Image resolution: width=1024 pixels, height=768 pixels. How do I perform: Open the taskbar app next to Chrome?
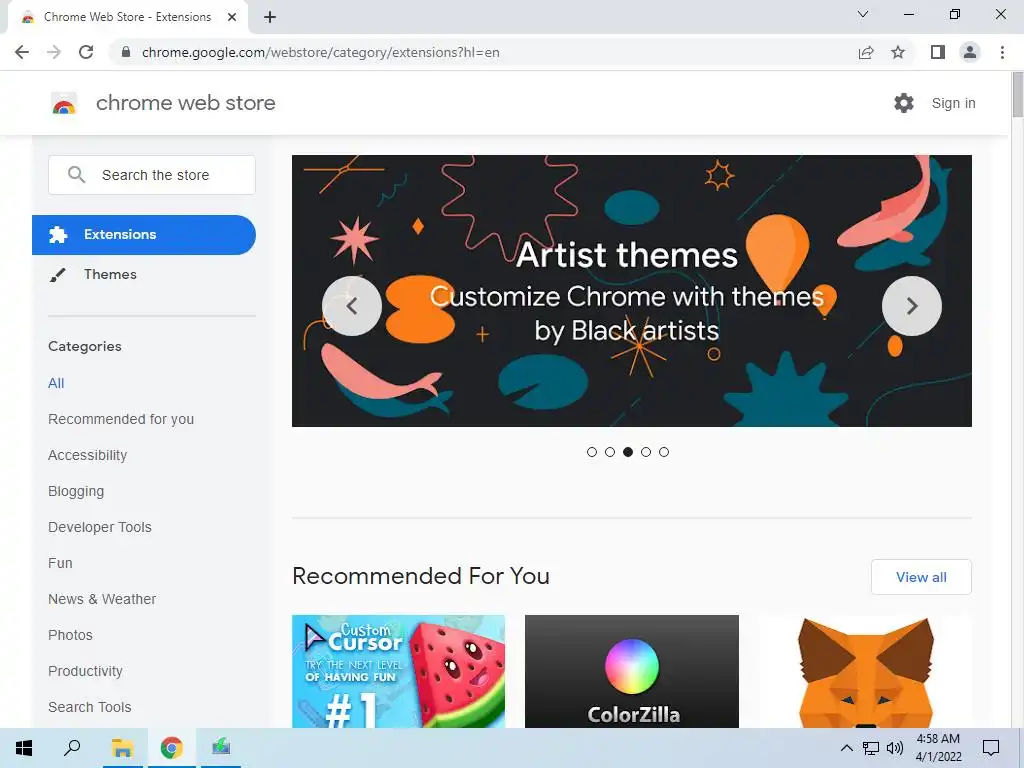pyautogui.click(x=221, y=748)
